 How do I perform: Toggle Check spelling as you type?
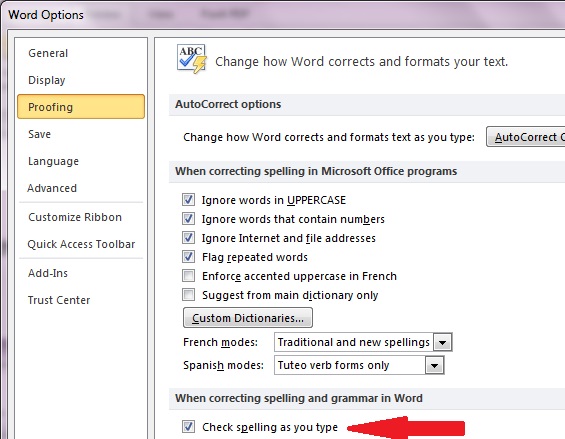pos(188,427)
